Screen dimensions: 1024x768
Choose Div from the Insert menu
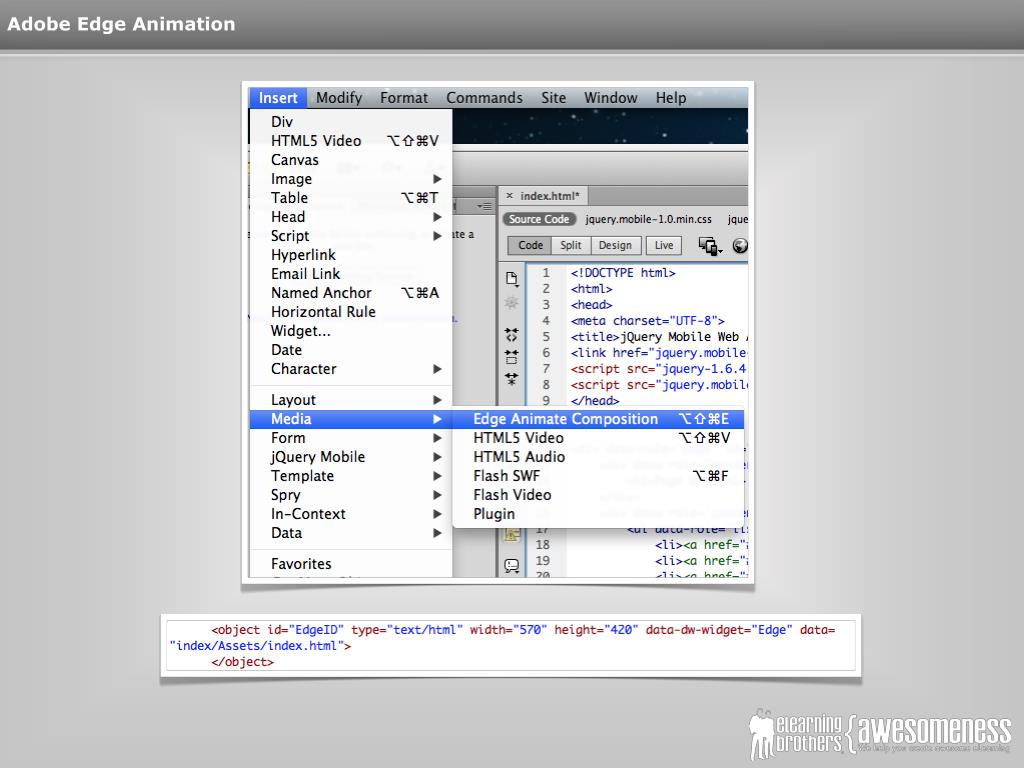point(351,122)
